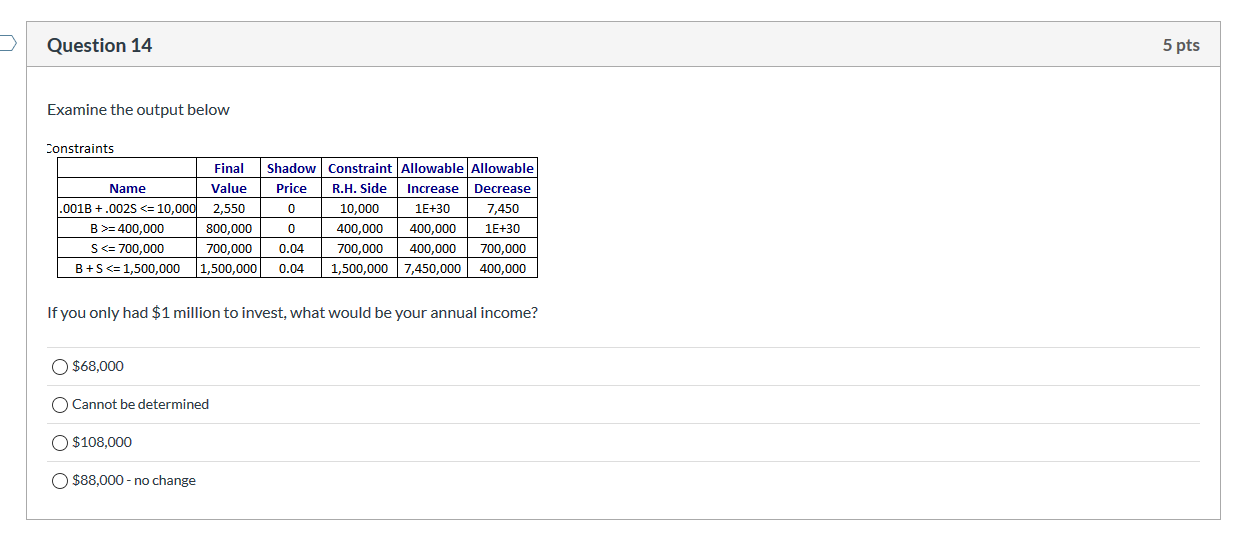
Task: Select the $108,000 answer option
Action: point(62,442)
